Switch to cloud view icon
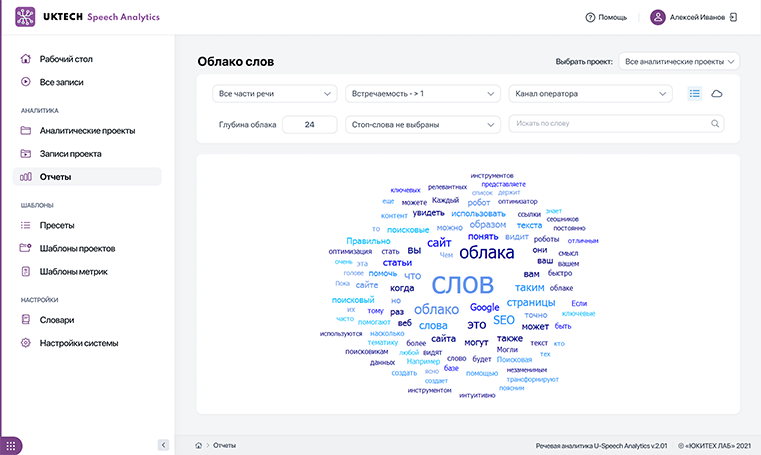This screenshot has width=761, height=455. pyautogui.click(x=717, y=94)
